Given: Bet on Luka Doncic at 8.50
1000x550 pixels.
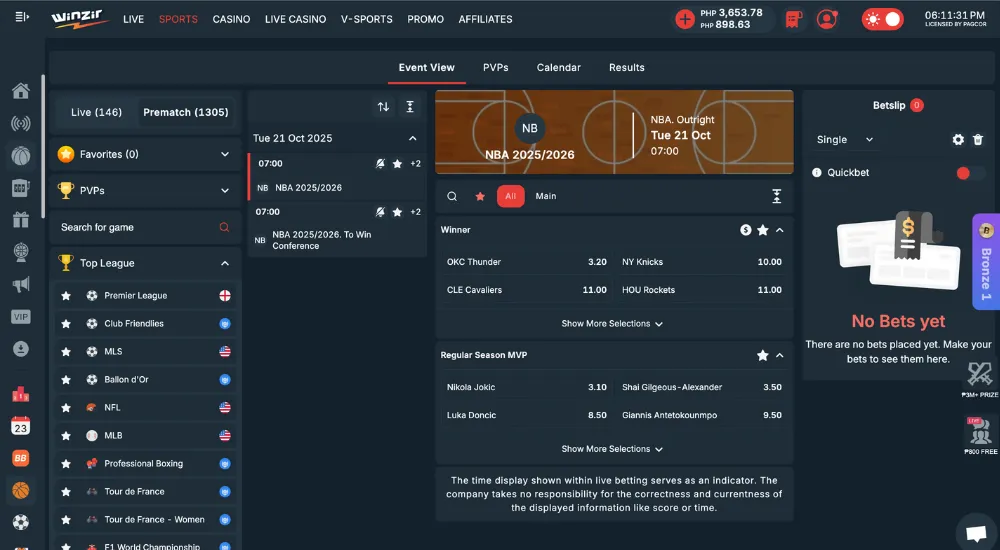Looking at the screenshot, I should [527, 415].
